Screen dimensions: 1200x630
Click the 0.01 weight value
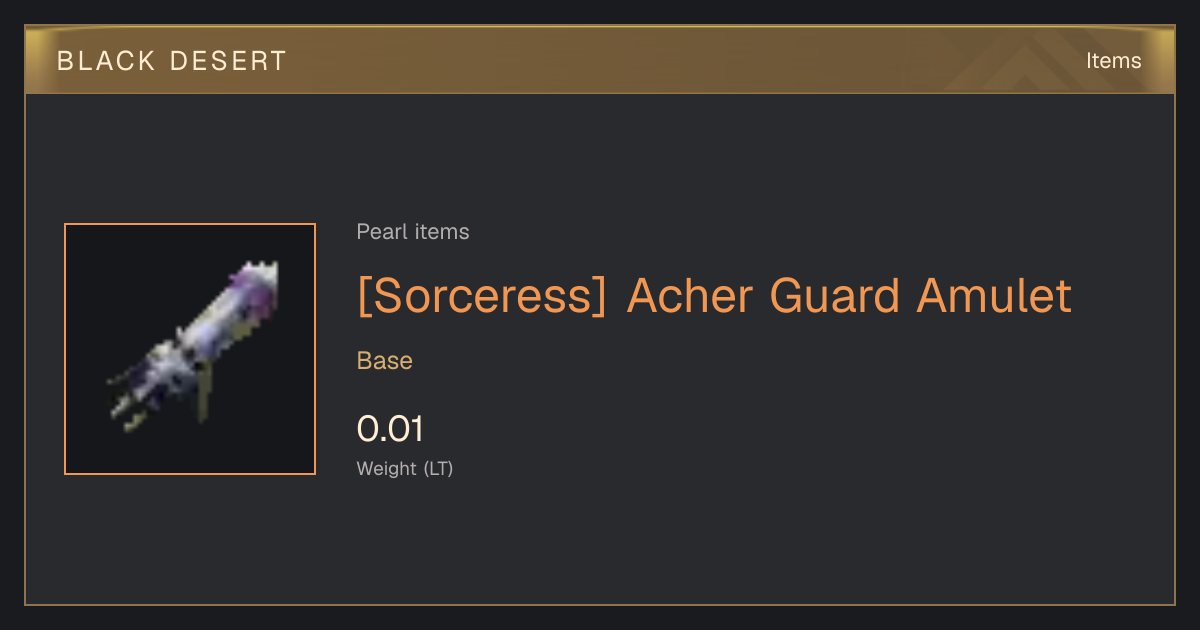[x=391, y=429]
